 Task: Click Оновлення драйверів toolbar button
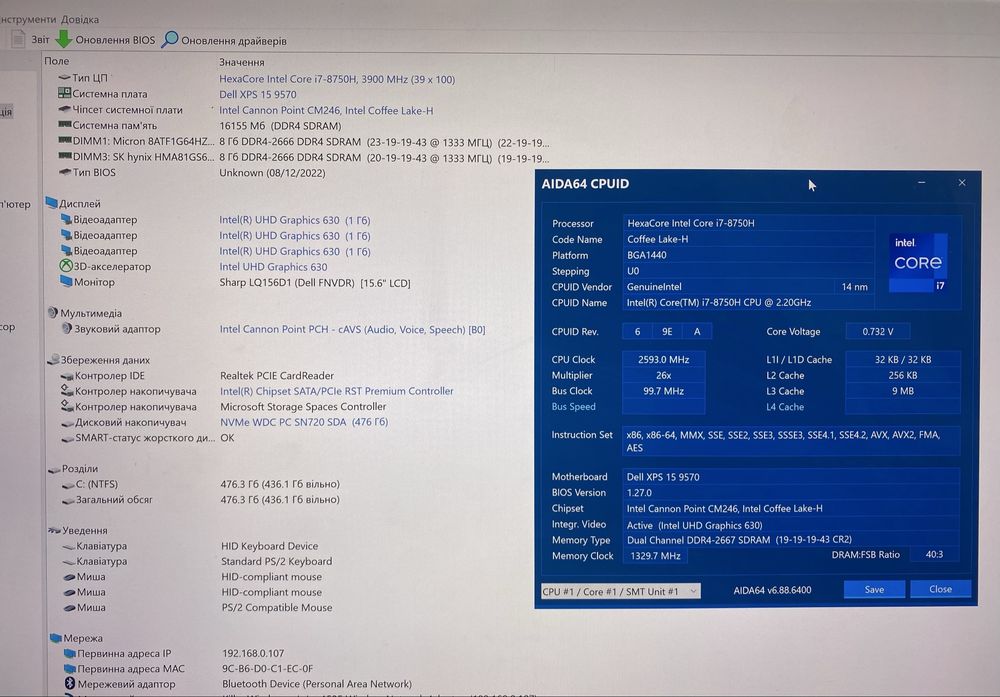pos(224,40)
